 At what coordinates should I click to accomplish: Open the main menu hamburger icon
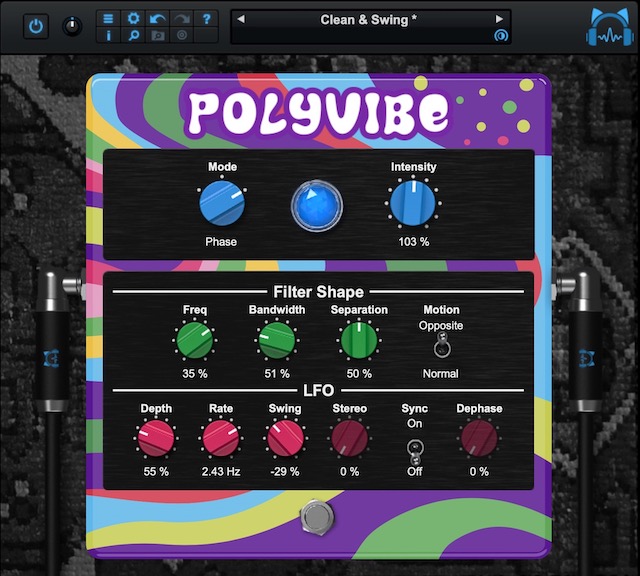click(x=109, y=19)
